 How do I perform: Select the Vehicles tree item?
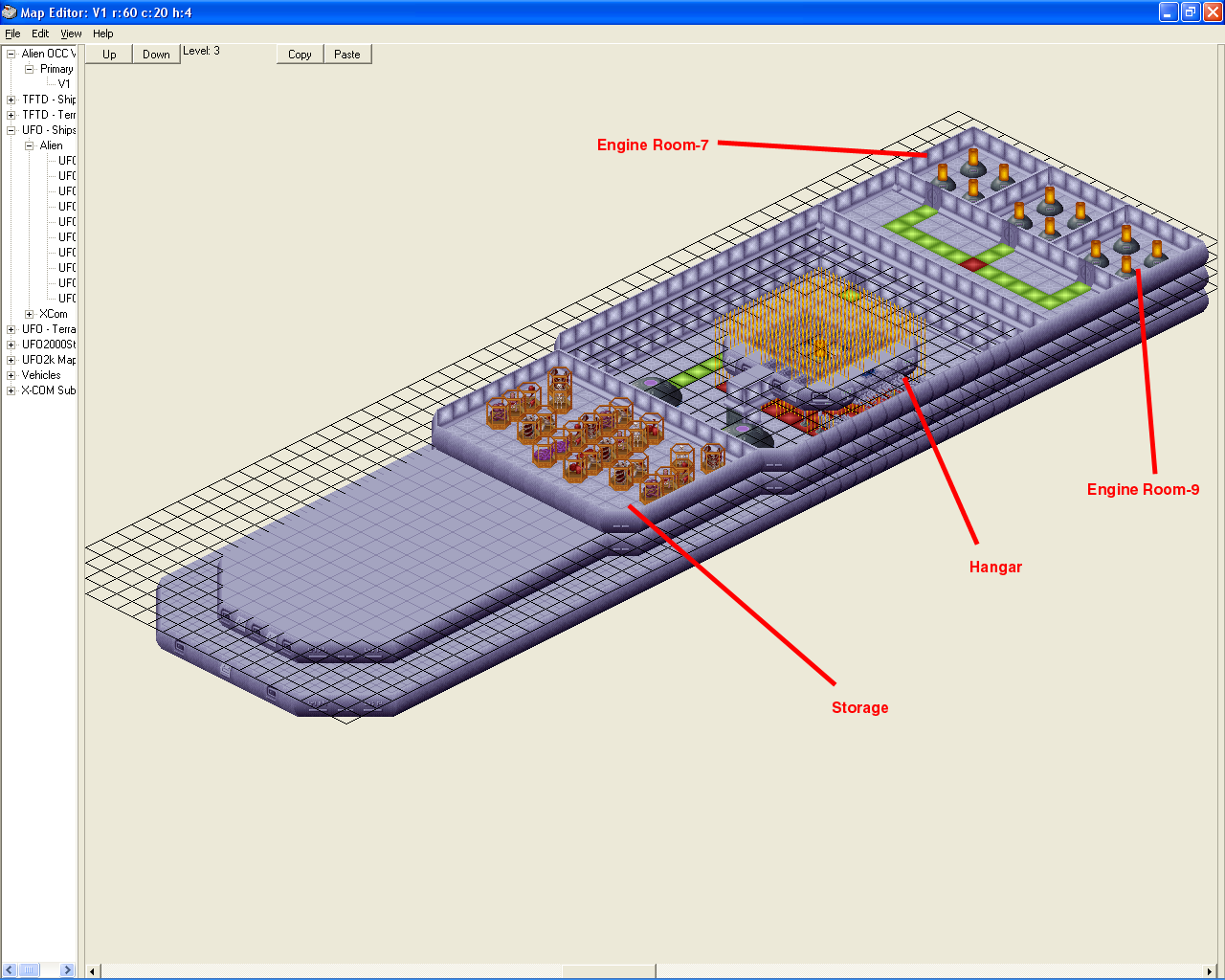coord(41,375)
